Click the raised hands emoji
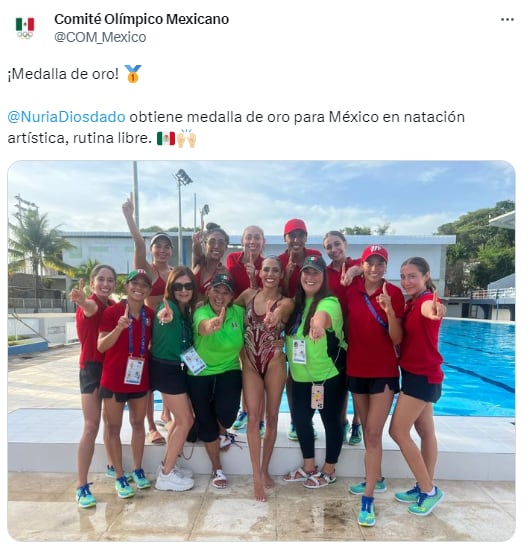Screen dimensions: 529x554 (x=186, y=138)
